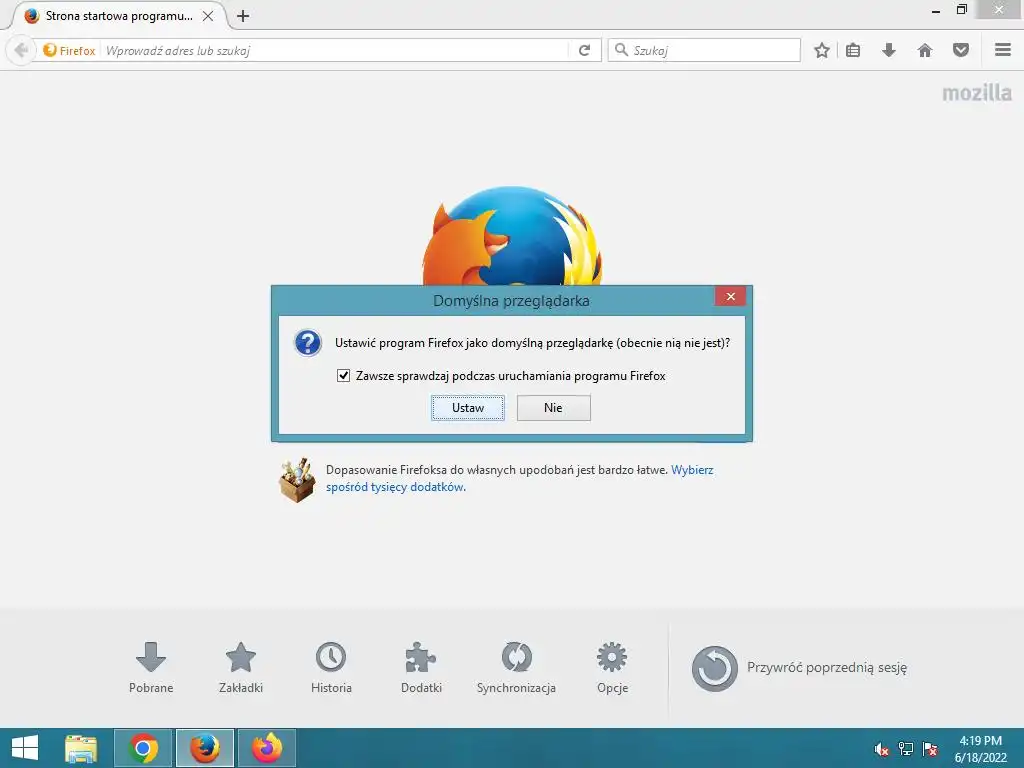Click the blue question mark dialog icon

308,343
